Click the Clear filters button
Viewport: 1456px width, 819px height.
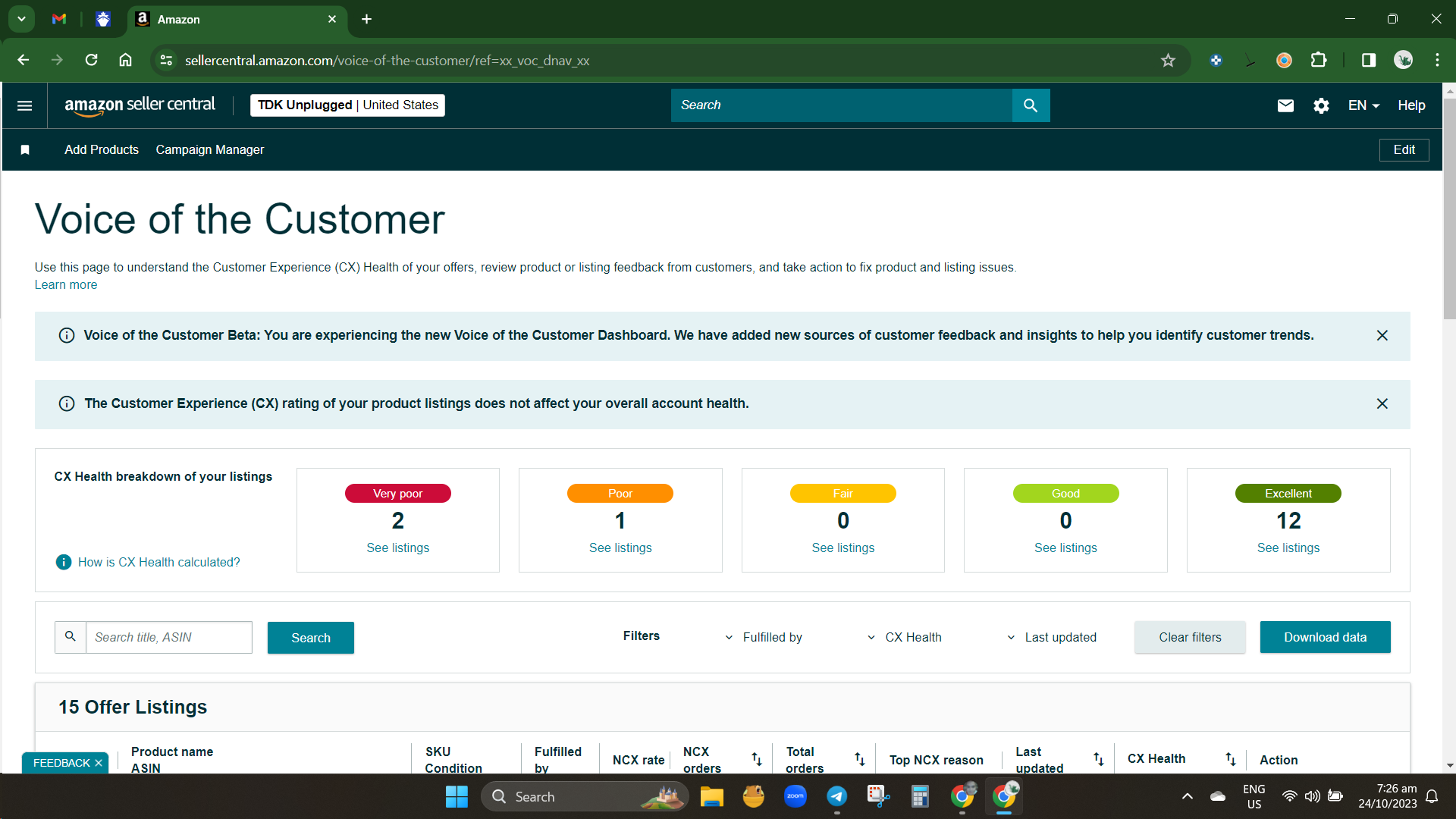point(1190,637)
